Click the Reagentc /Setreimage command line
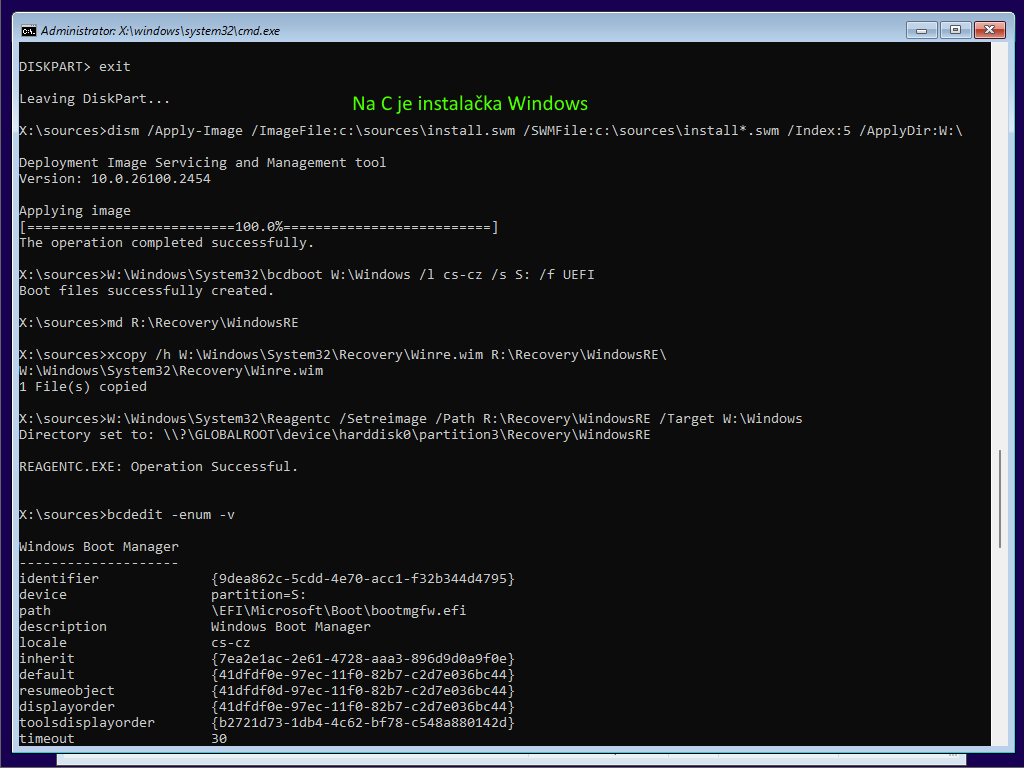 click(411, 419)
